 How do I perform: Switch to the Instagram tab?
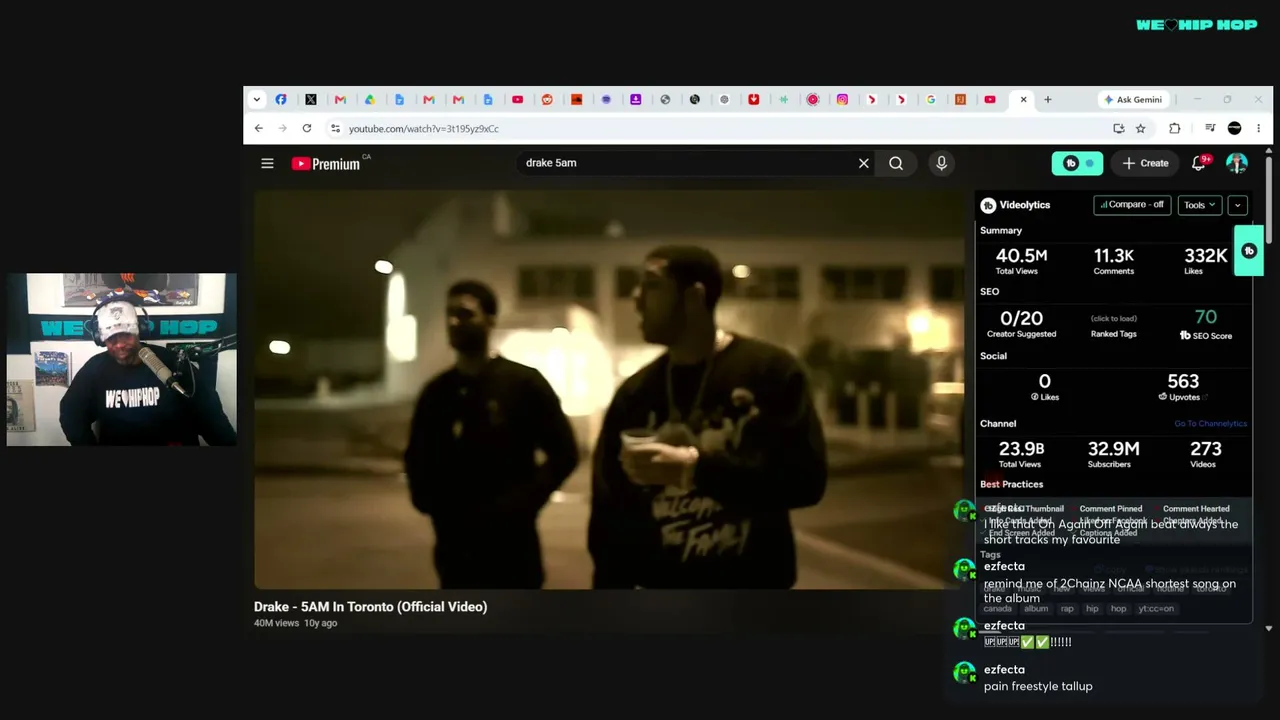tap(843, 99)
